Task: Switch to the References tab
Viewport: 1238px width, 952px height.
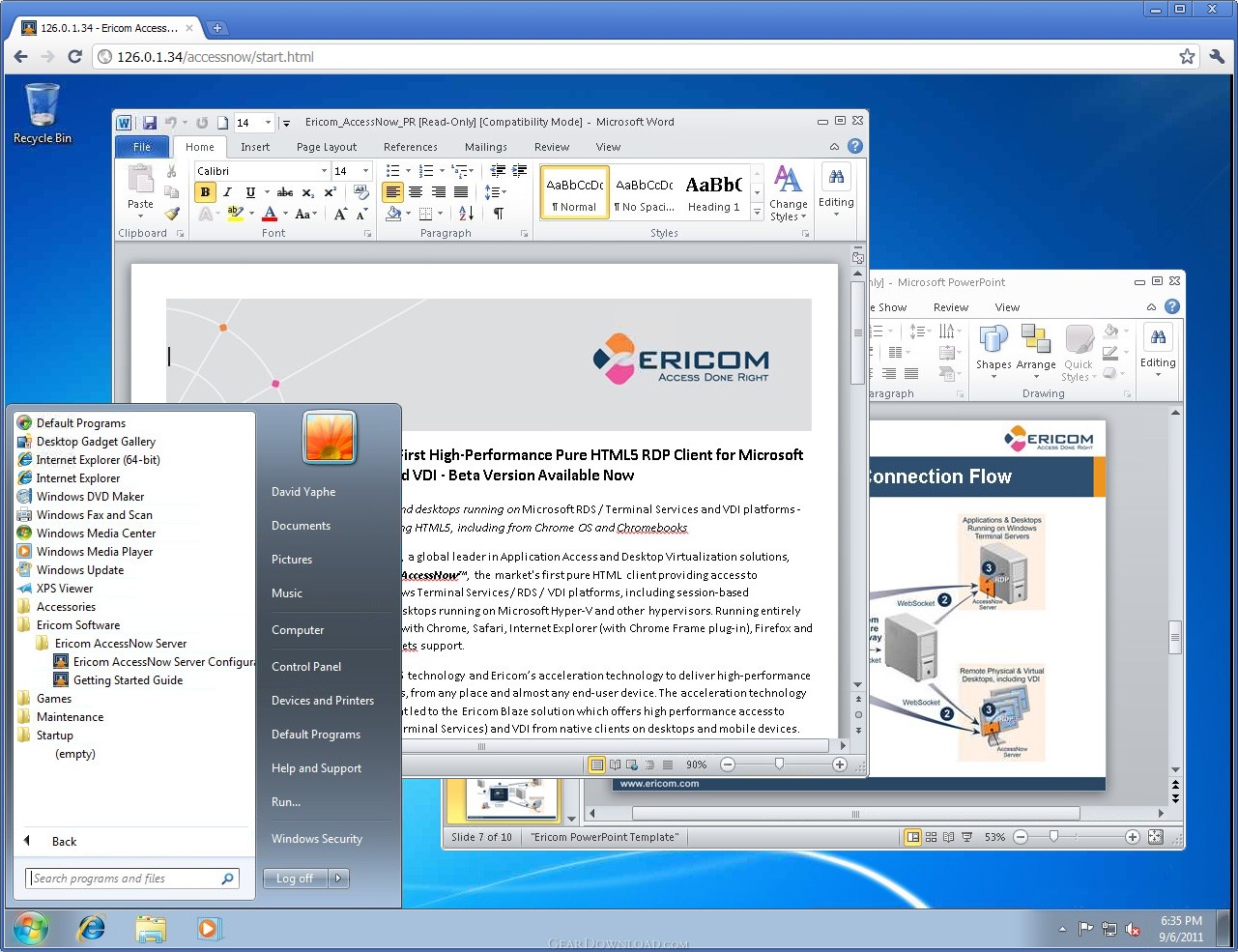Action: coord(411,147)
